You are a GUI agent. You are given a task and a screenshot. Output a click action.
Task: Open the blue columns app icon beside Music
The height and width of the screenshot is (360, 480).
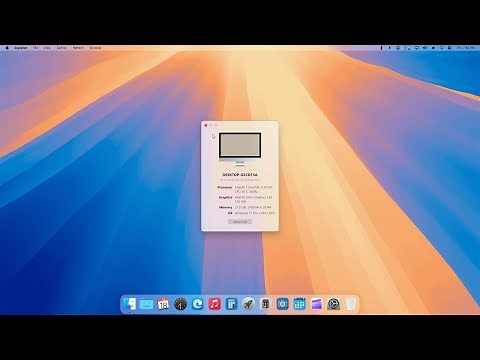[231, 304]
